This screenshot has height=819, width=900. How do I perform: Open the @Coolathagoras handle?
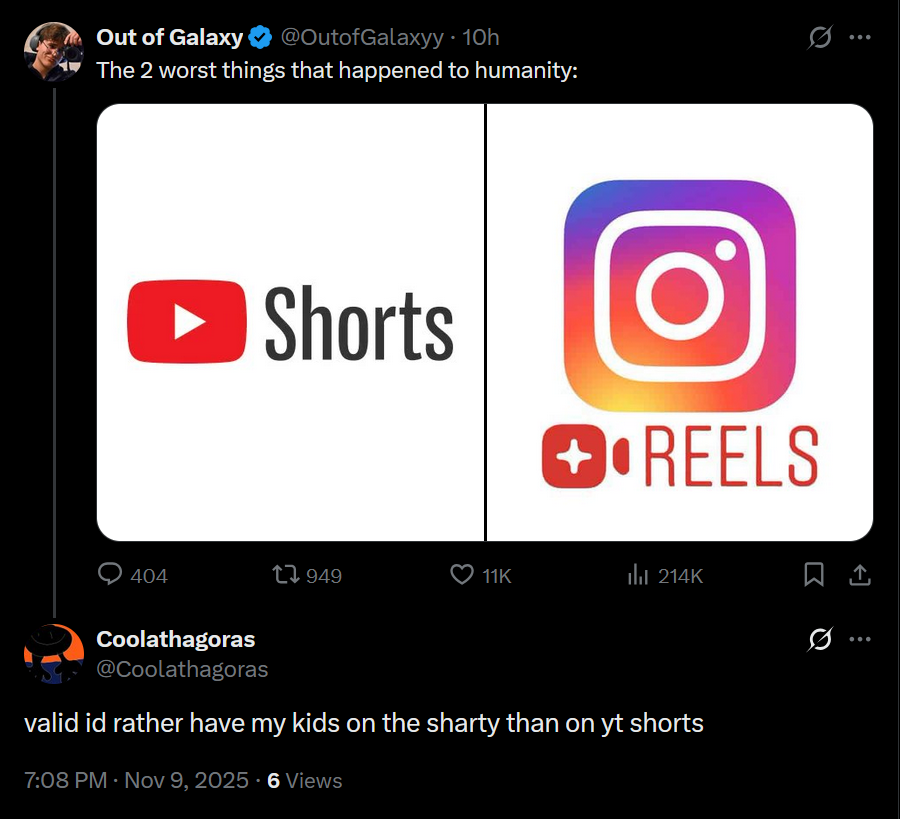[182, 669]
